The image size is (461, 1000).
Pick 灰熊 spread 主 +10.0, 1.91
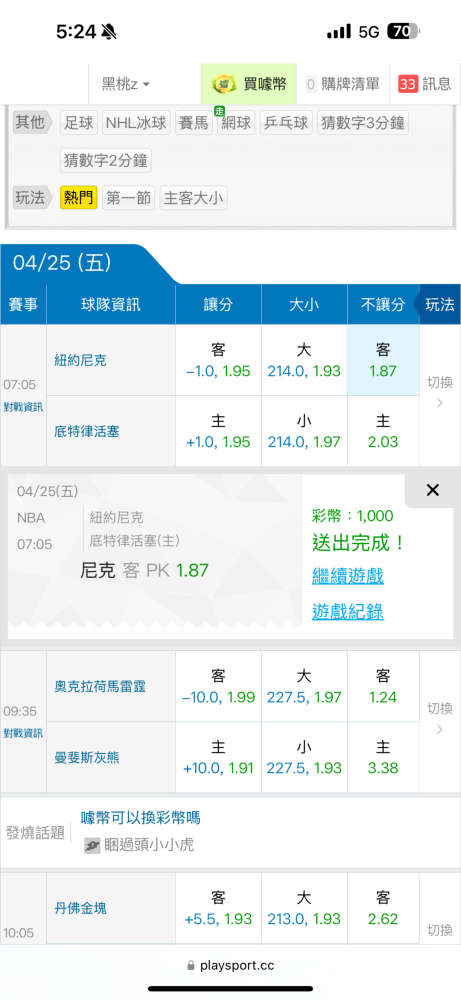[218, 758]
